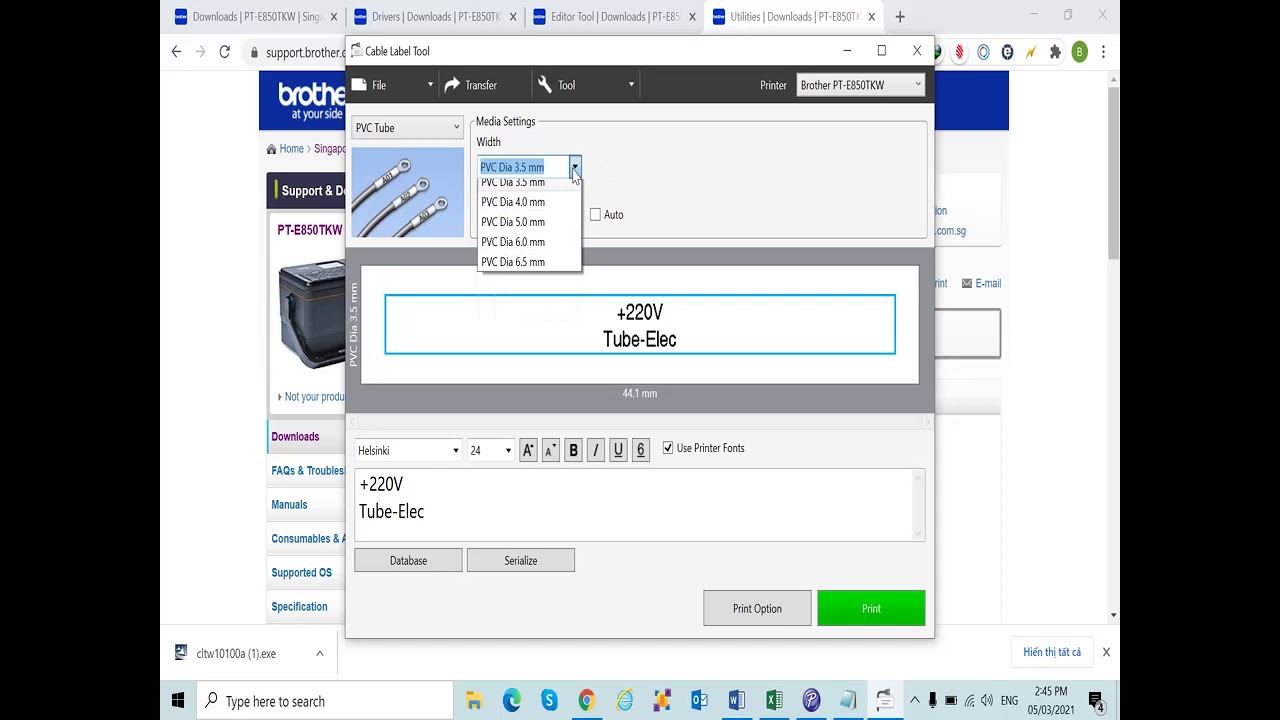This screenshot has height=720, width=1280.
Task: Expand options for cltw10100a (1).exe download
Action: click(x=320, y=654)
